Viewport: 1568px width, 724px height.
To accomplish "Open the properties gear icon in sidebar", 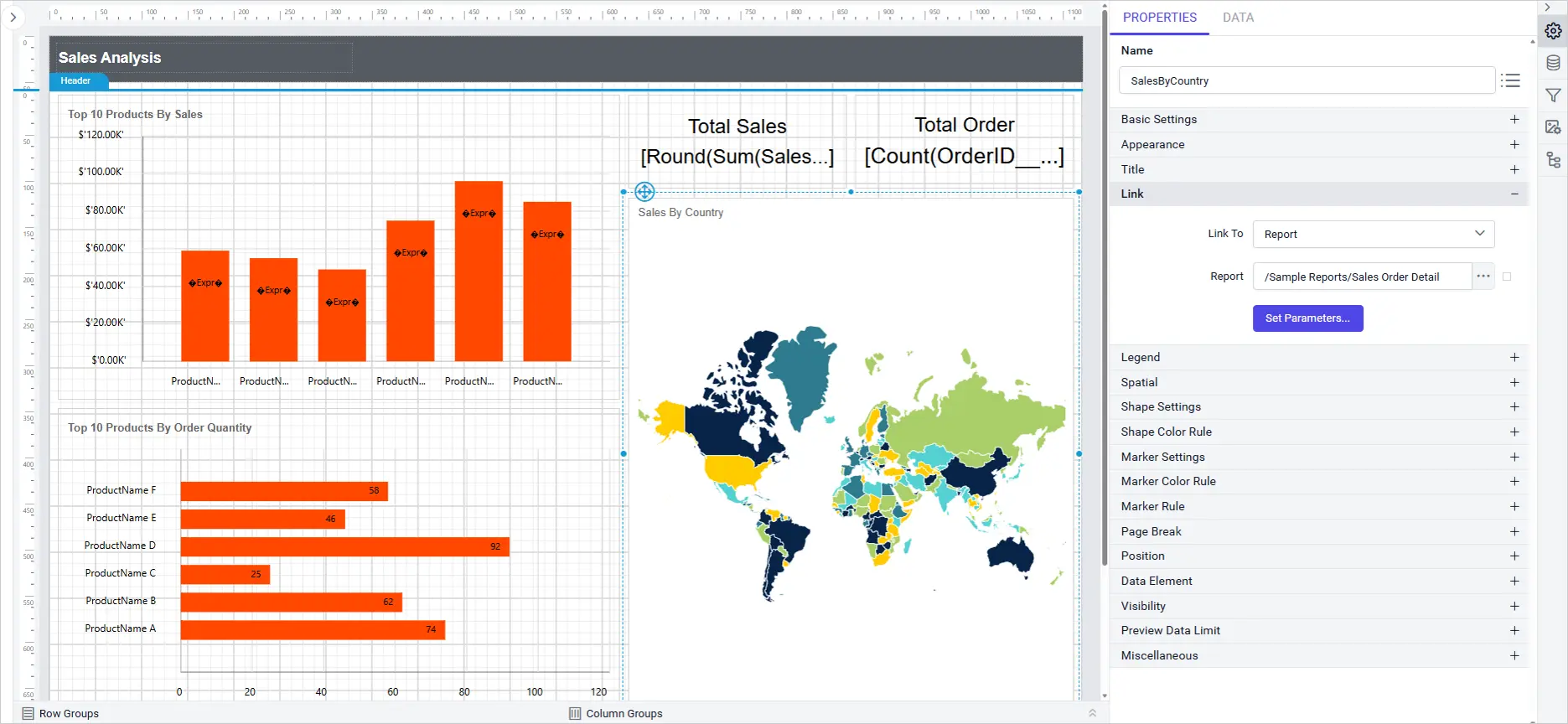I will [1553, 31].
